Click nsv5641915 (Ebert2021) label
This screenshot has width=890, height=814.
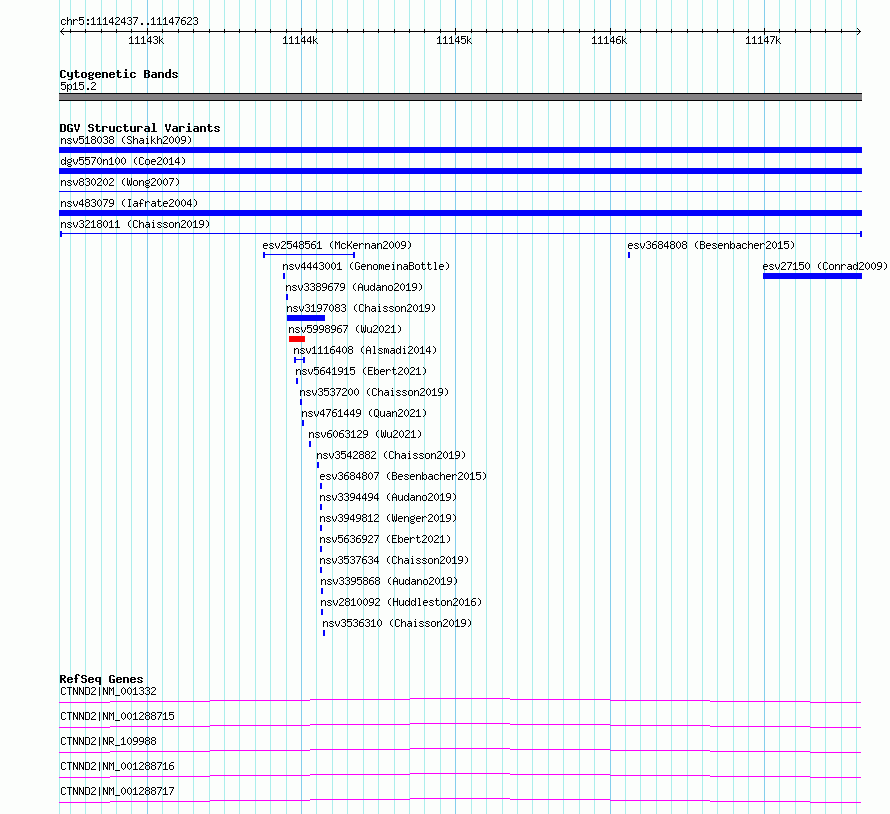point(361,371)
